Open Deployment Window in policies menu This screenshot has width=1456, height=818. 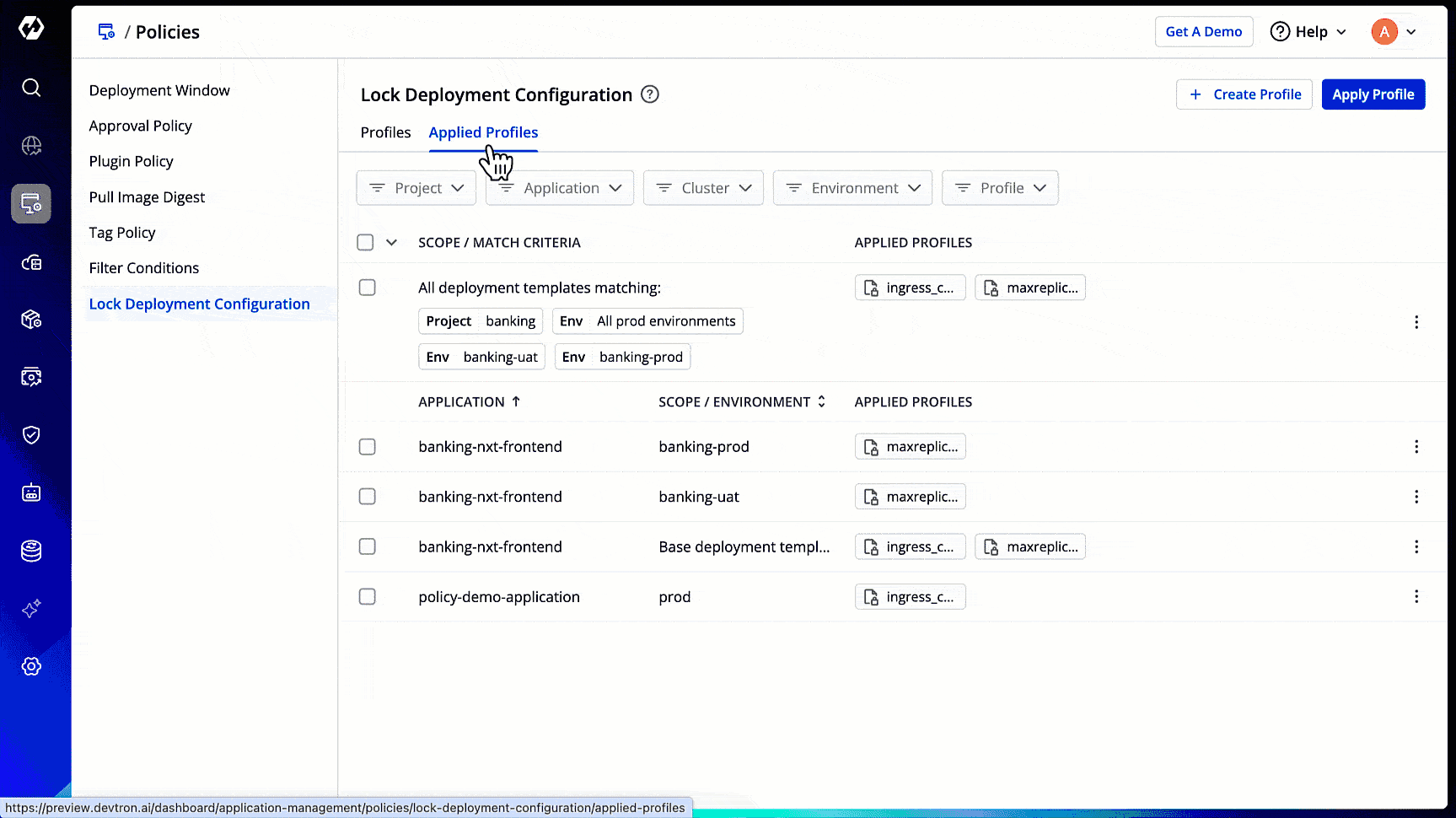(159, 90)
